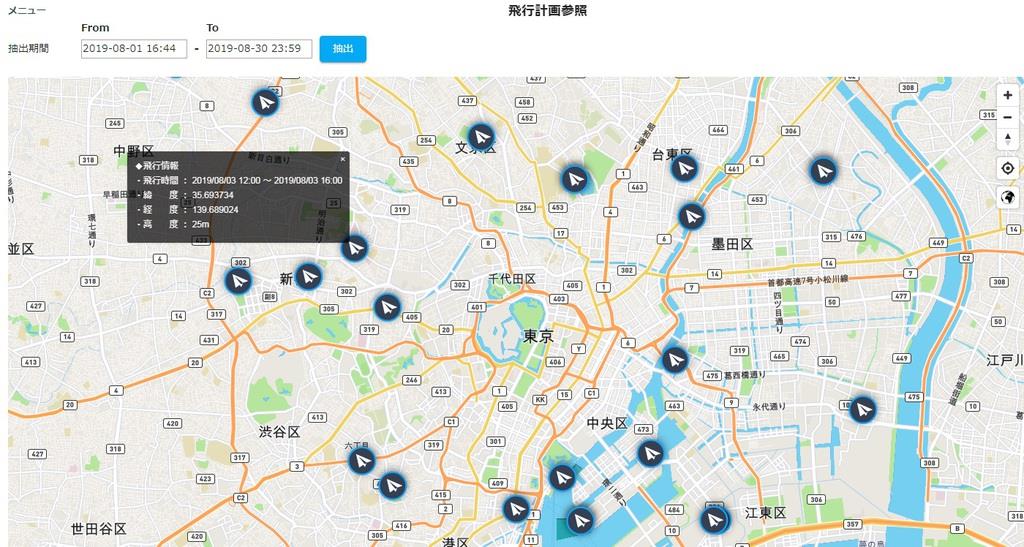The image size is (1024, 547).
Task: Select flight marker left of 台東区 label
Action: point(573,179)
